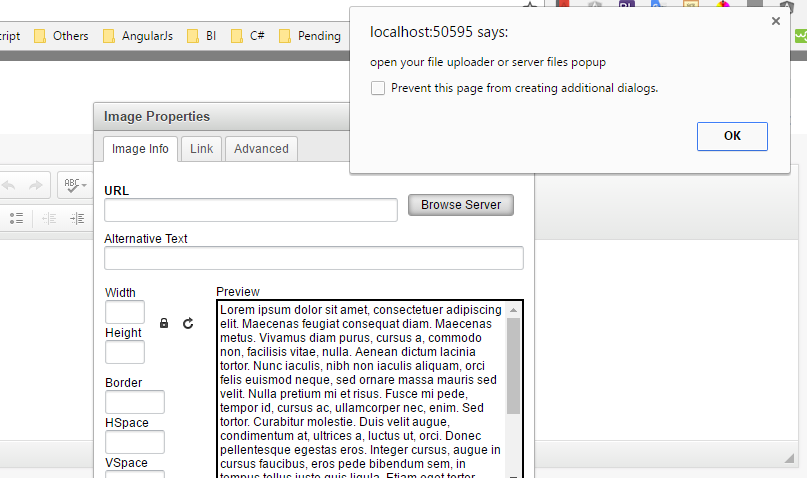
Task: Click the OK button in alert
Action: 732,136
